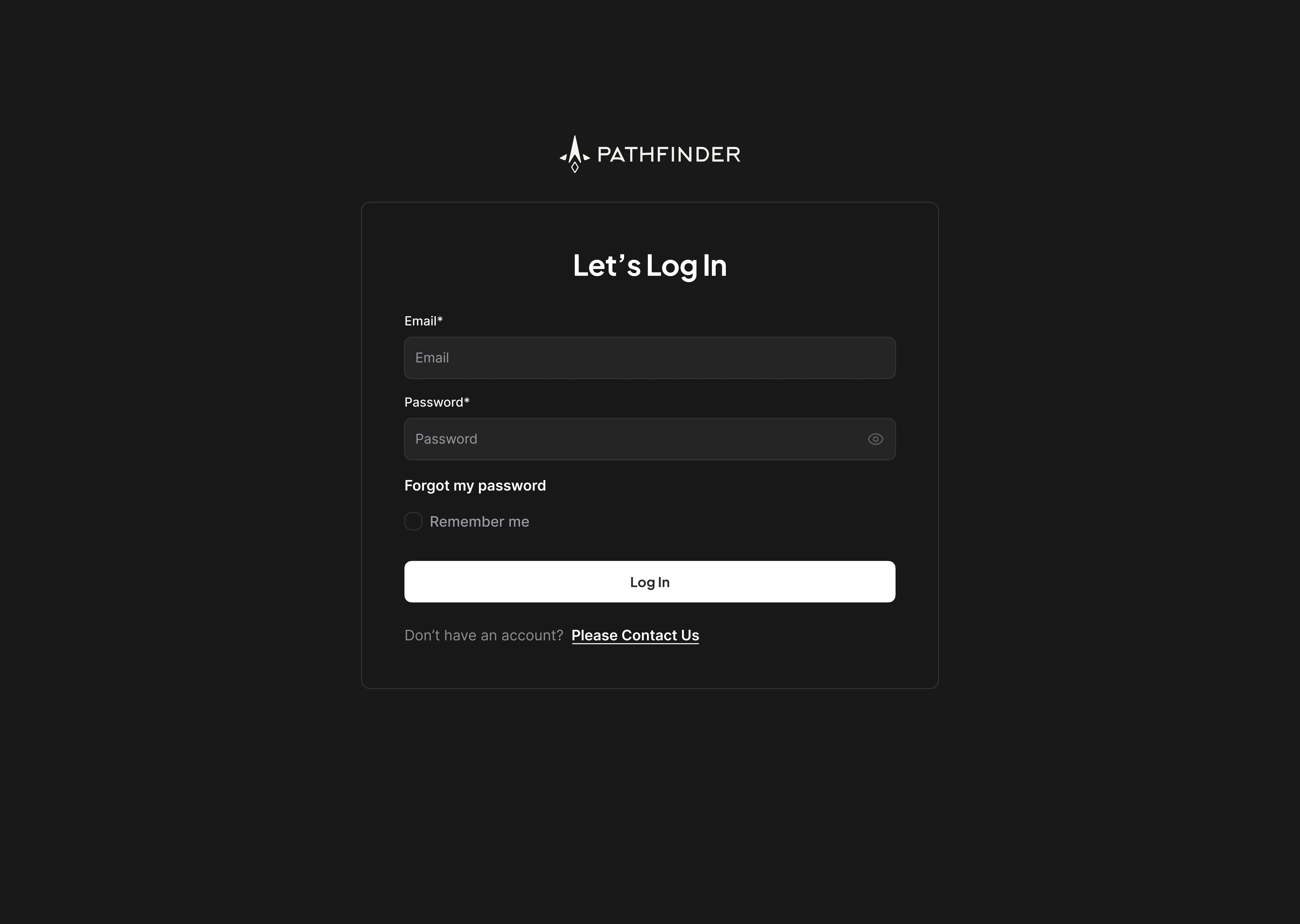This screenshot has height=924, width=1300.
Task: Click the Don't have an account? text
Action: coord(484,636)
